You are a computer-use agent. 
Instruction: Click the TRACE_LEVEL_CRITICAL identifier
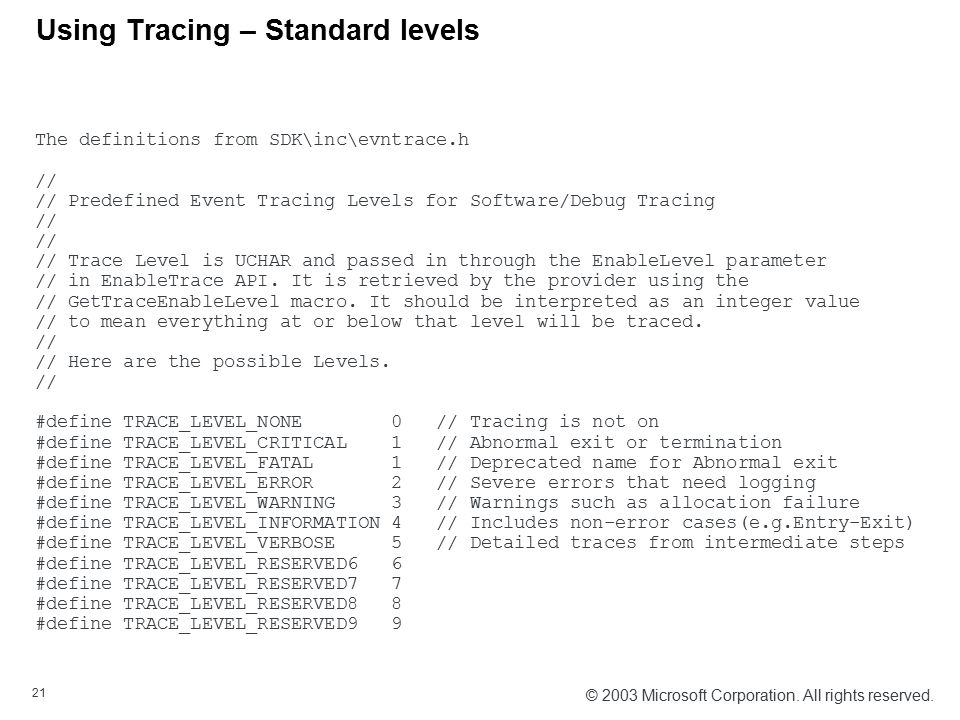[x=235, y=443]
